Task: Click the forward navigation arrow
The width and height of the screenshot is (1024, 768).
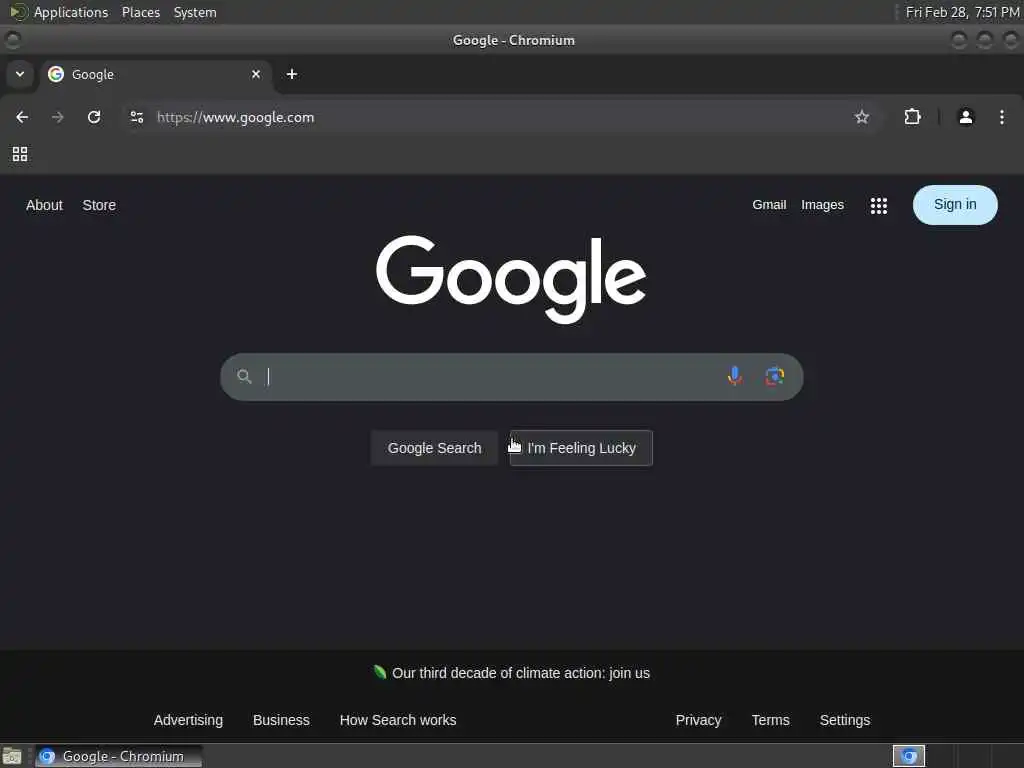Action: (57, 118)
